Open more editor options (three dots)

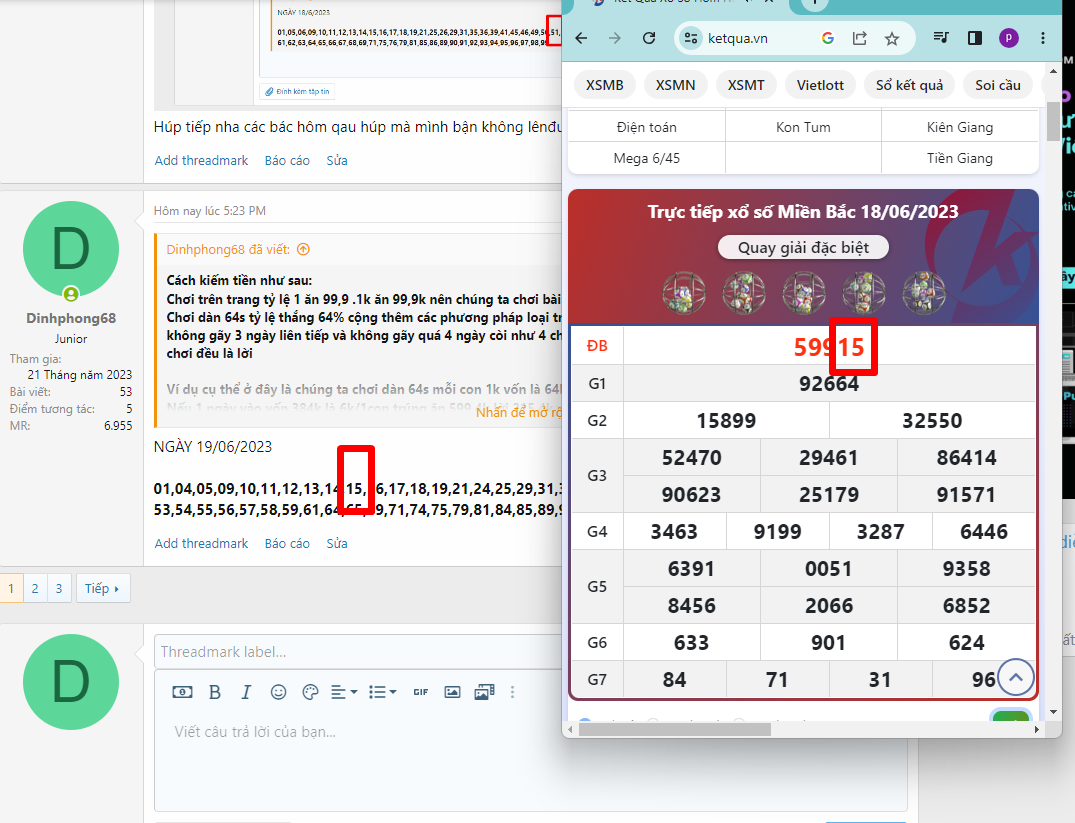pyautogui.click(x=512, y=692)
